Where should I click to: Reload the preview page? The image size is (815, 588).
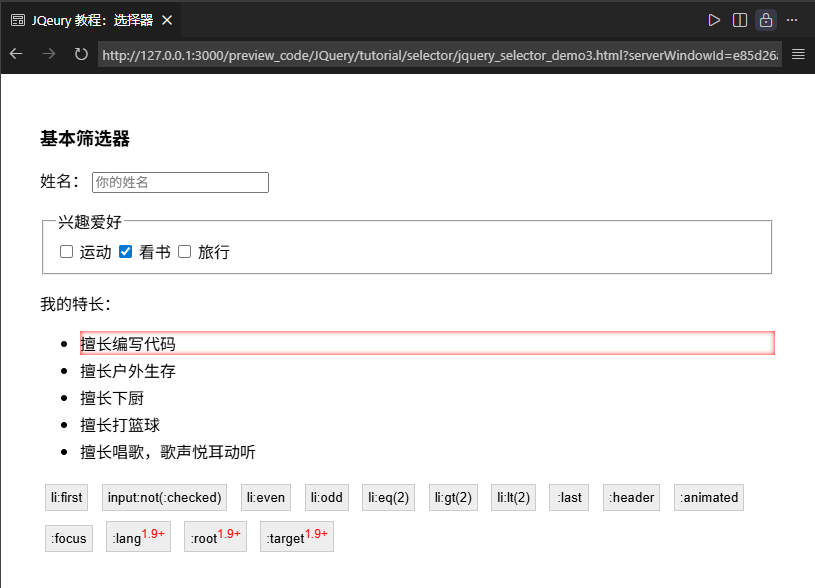(x=81, y=54)
